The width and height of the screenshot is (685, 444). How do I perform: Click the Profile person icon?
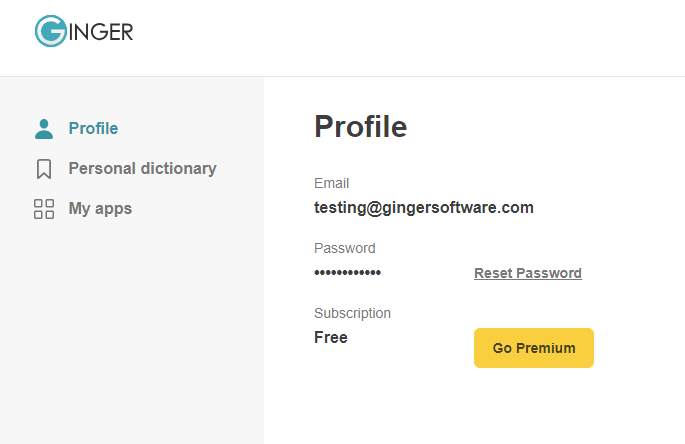tap(43, 129)
